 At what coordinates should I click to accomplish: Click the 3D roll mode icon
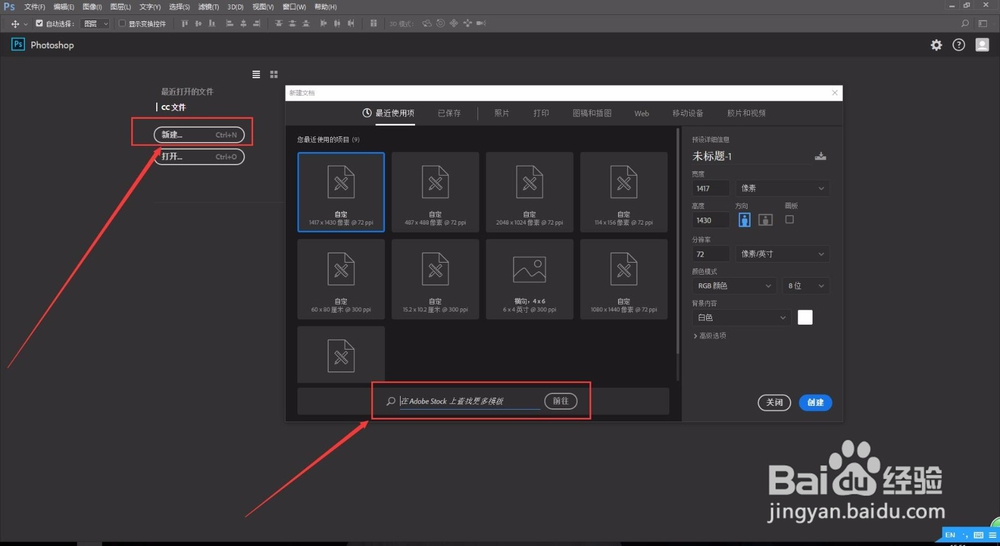pyautogui.click(x=441, y=24)
